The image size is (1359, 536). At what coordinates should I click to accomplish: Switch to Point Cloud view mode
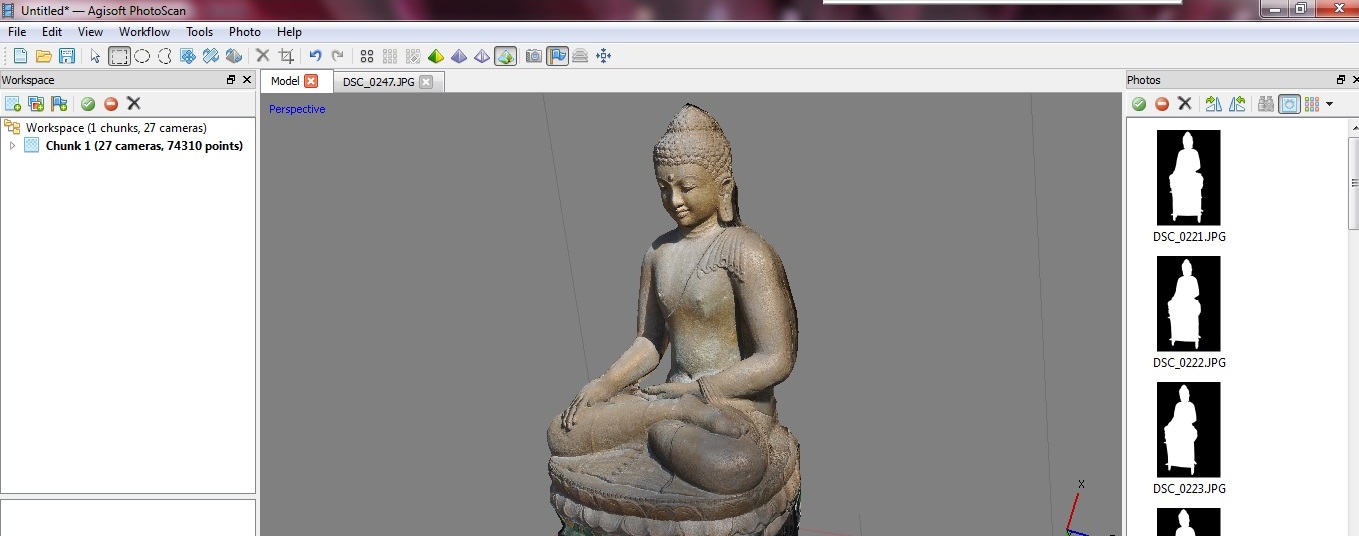[367, 56]
